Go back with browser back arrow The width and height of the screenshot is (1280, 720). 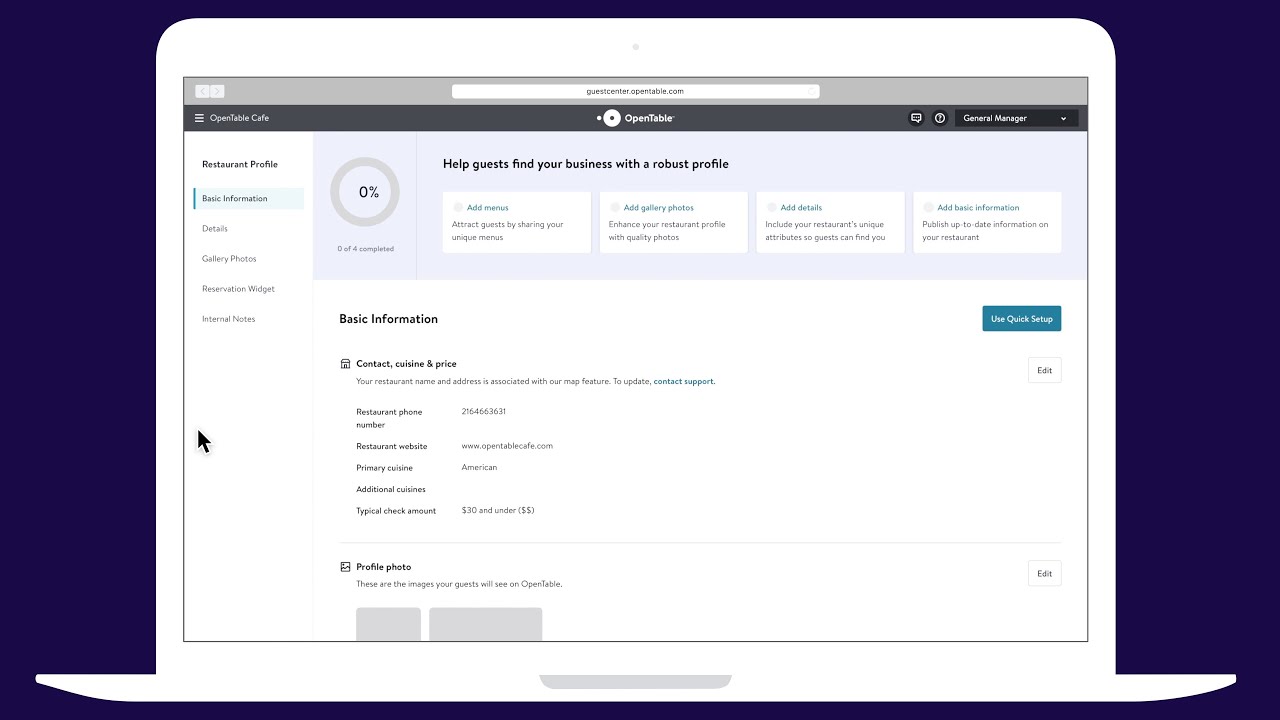[203, 91]
